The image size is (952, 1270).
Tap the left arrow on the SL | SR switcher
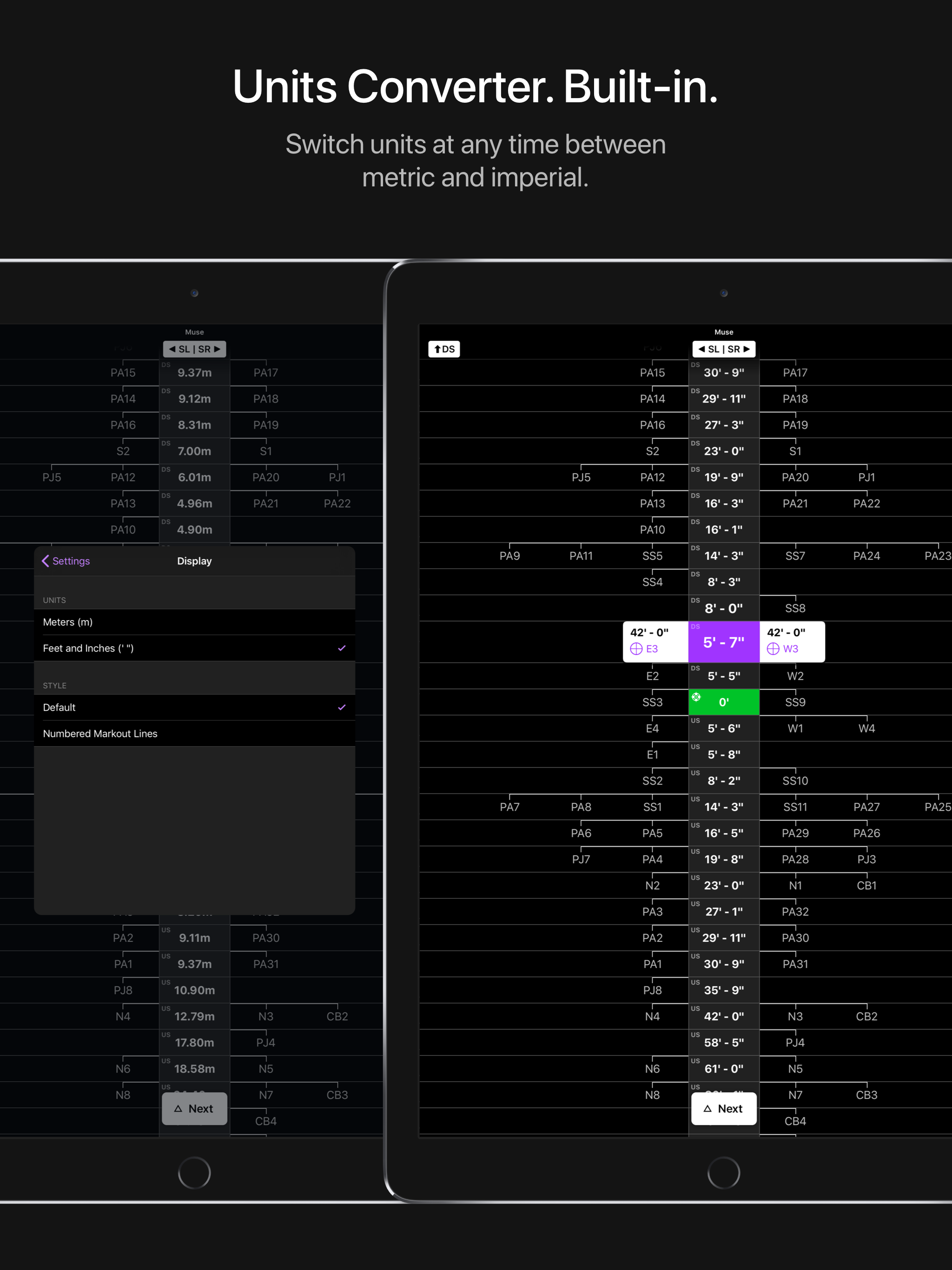(x=701, y=349)
